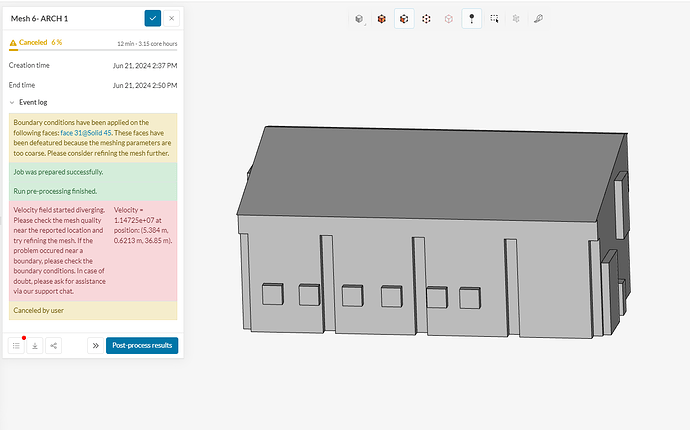The width and height of the screenshot is (690, 430).
Task: Click the 'Canceled by user' log entry
Action: [93, 310]
